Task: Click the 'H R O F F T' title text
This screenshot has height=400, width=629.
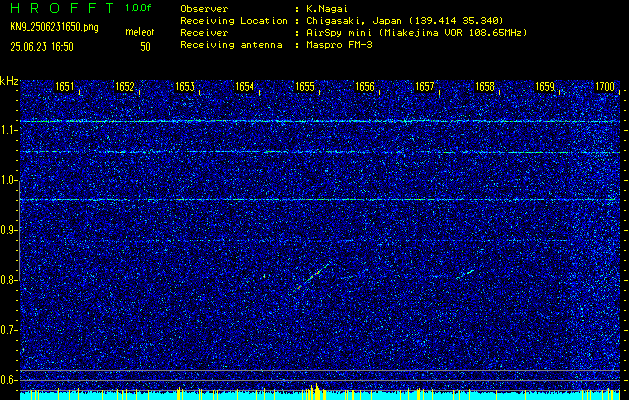Action: [62, 8]
